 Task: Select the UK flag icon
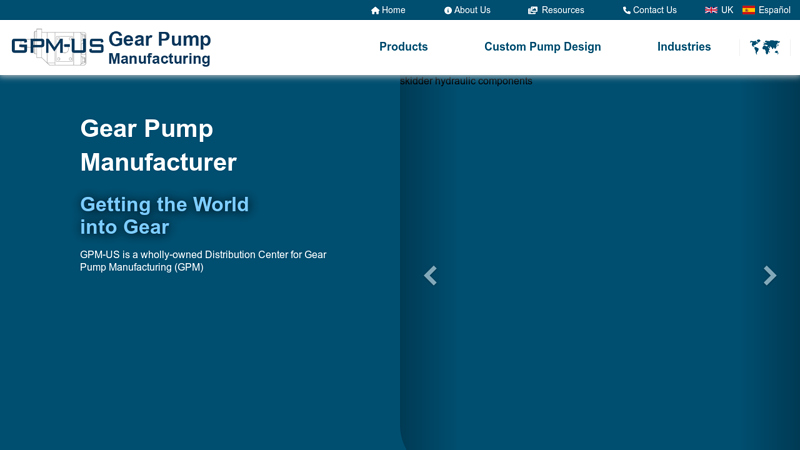pos(711,10)
